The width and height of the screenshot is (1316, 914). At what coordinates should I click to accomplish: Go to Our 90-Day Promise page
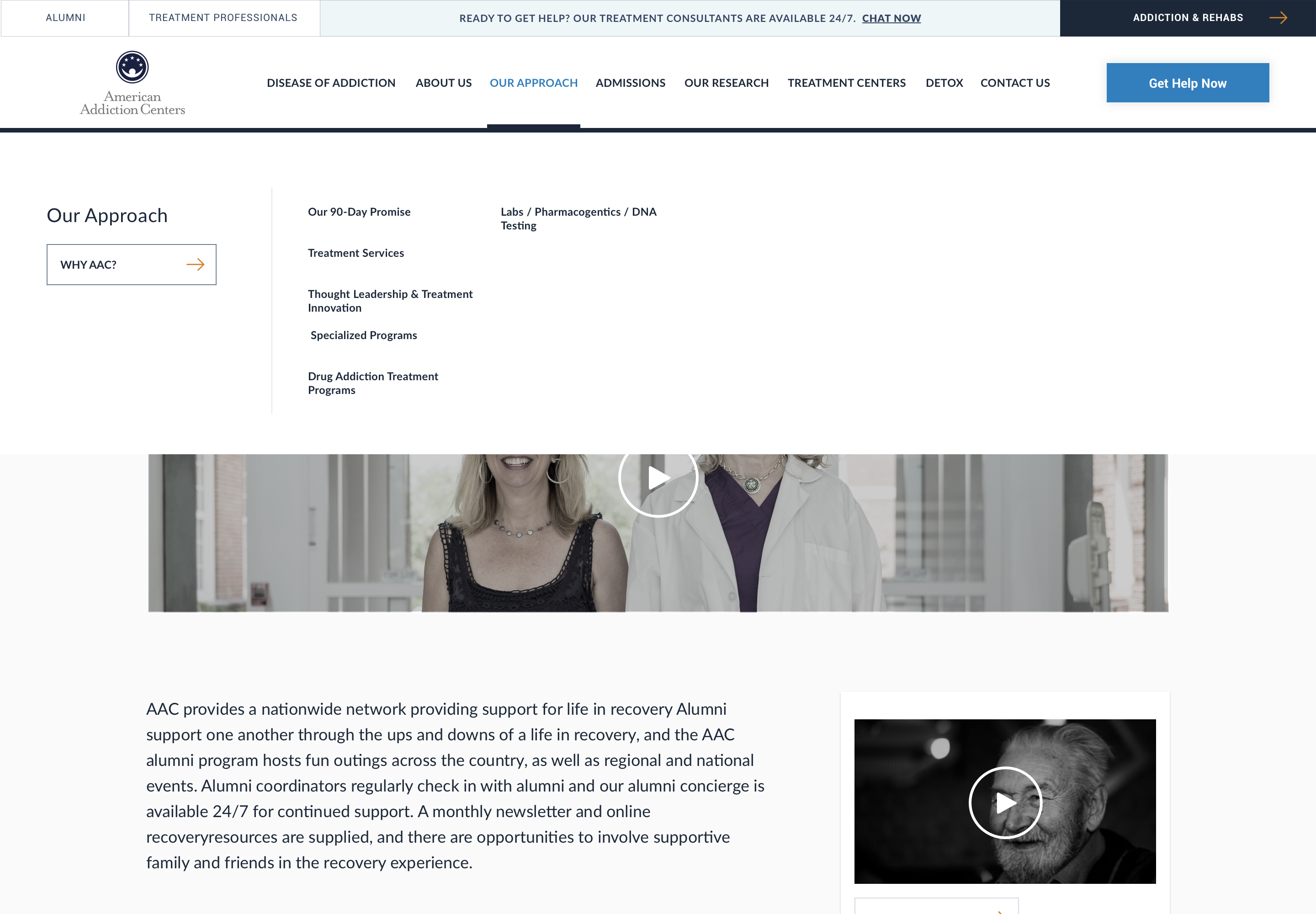(x=359, y=212)
